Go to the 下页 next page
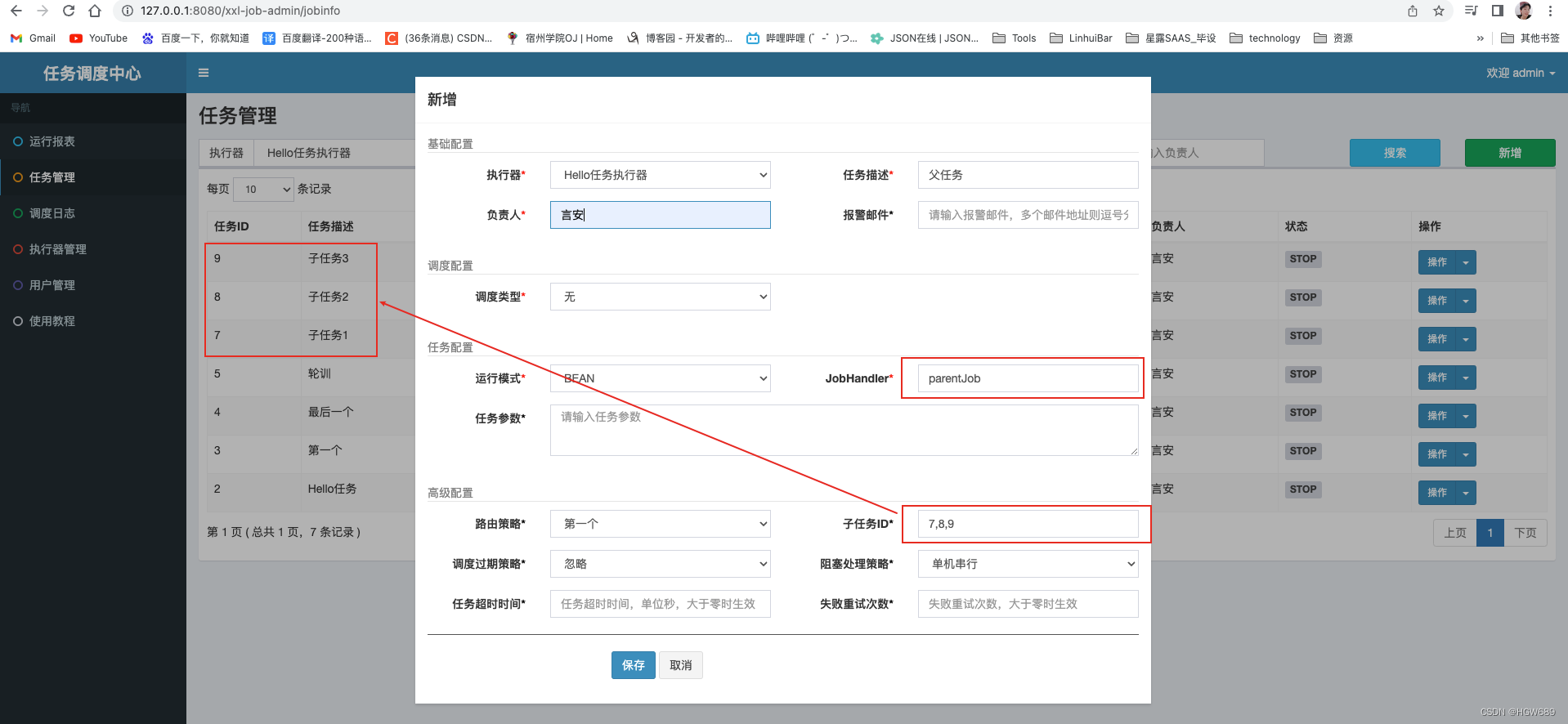 tap(1525, 533)
